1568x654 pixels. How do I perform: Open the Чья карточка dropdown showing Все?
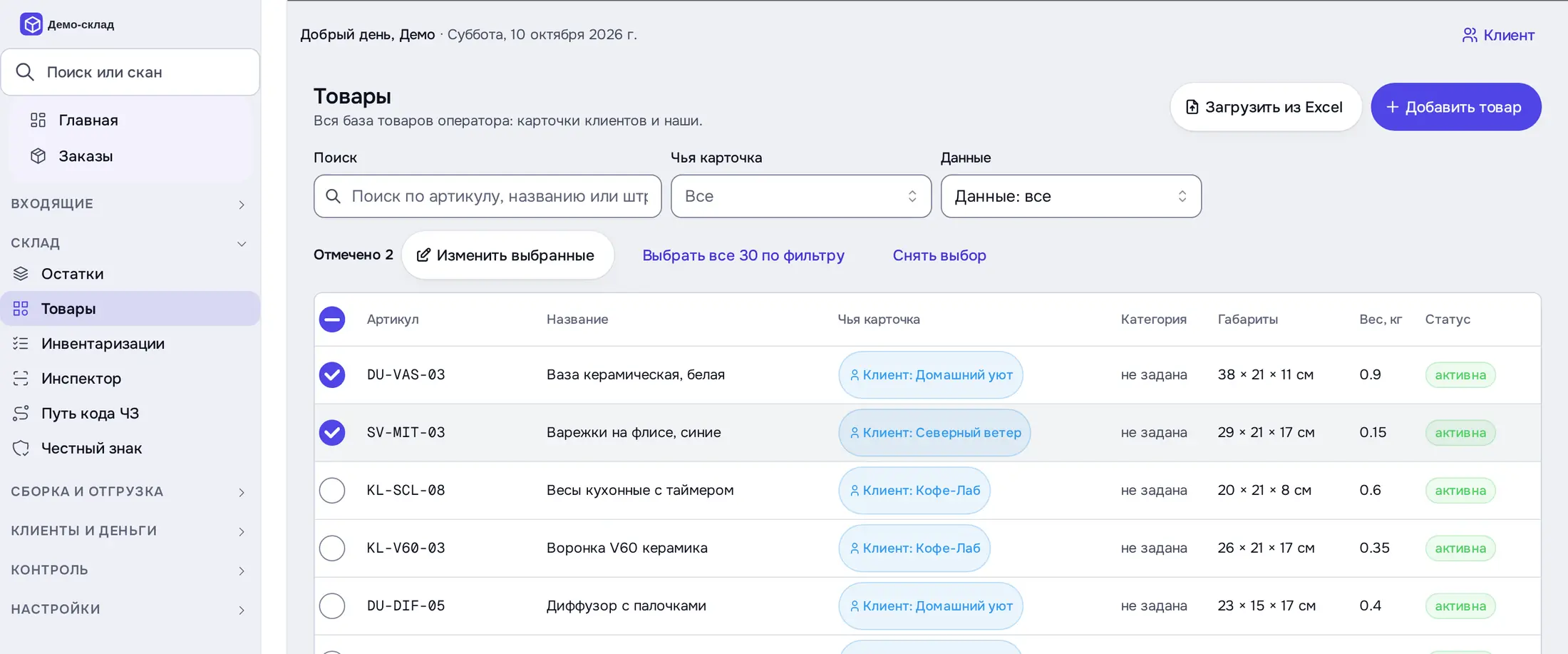point(801,196)
